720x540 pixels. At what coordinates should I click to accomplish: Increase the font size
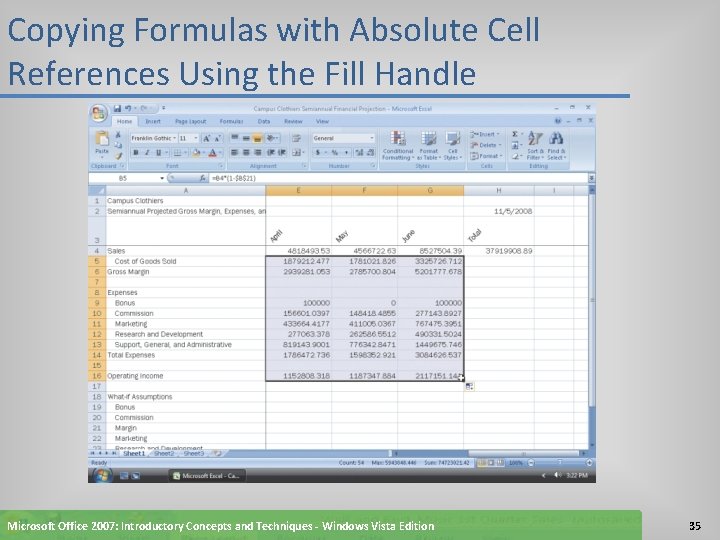point(207,138)
